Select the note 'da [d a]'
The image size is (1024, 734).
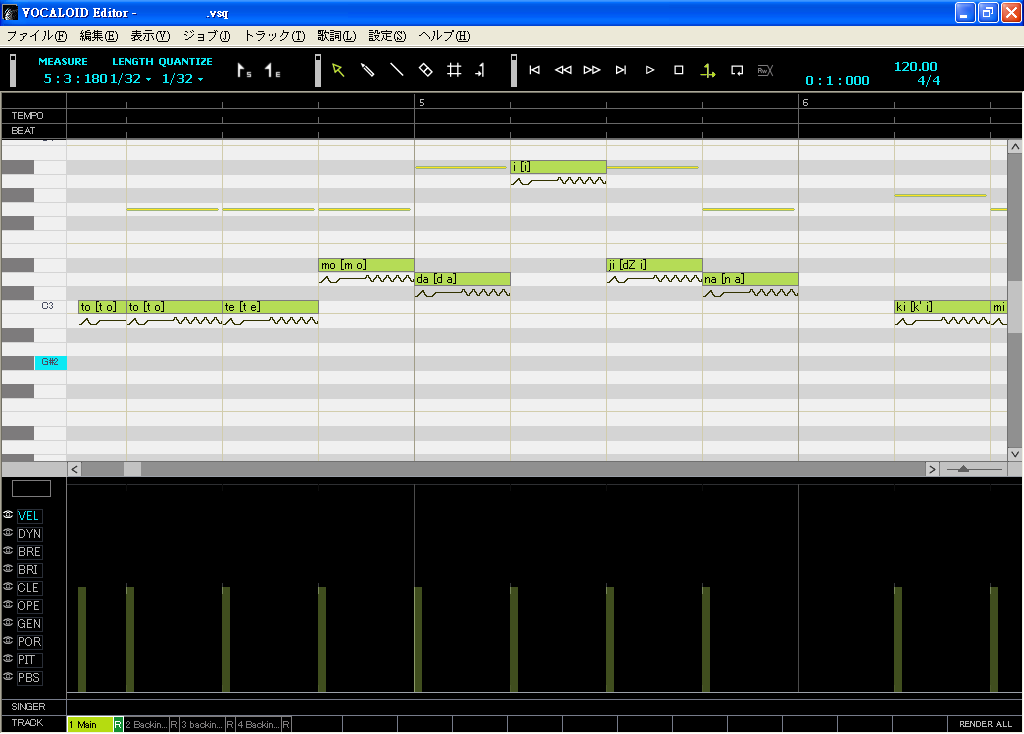462,279
